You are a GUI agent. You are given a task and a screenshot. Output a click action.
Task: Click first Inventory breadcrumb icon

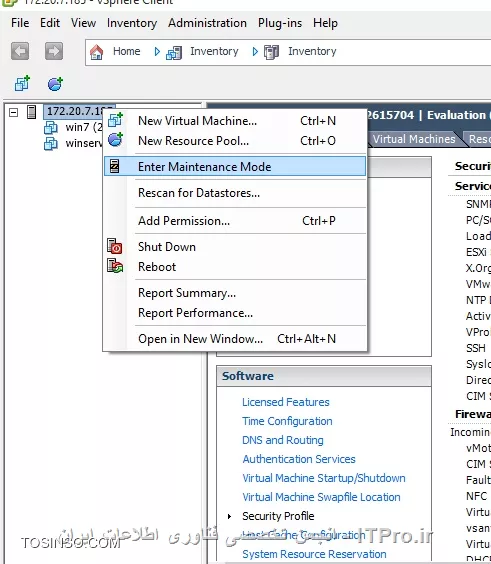(x=174, y=53)
